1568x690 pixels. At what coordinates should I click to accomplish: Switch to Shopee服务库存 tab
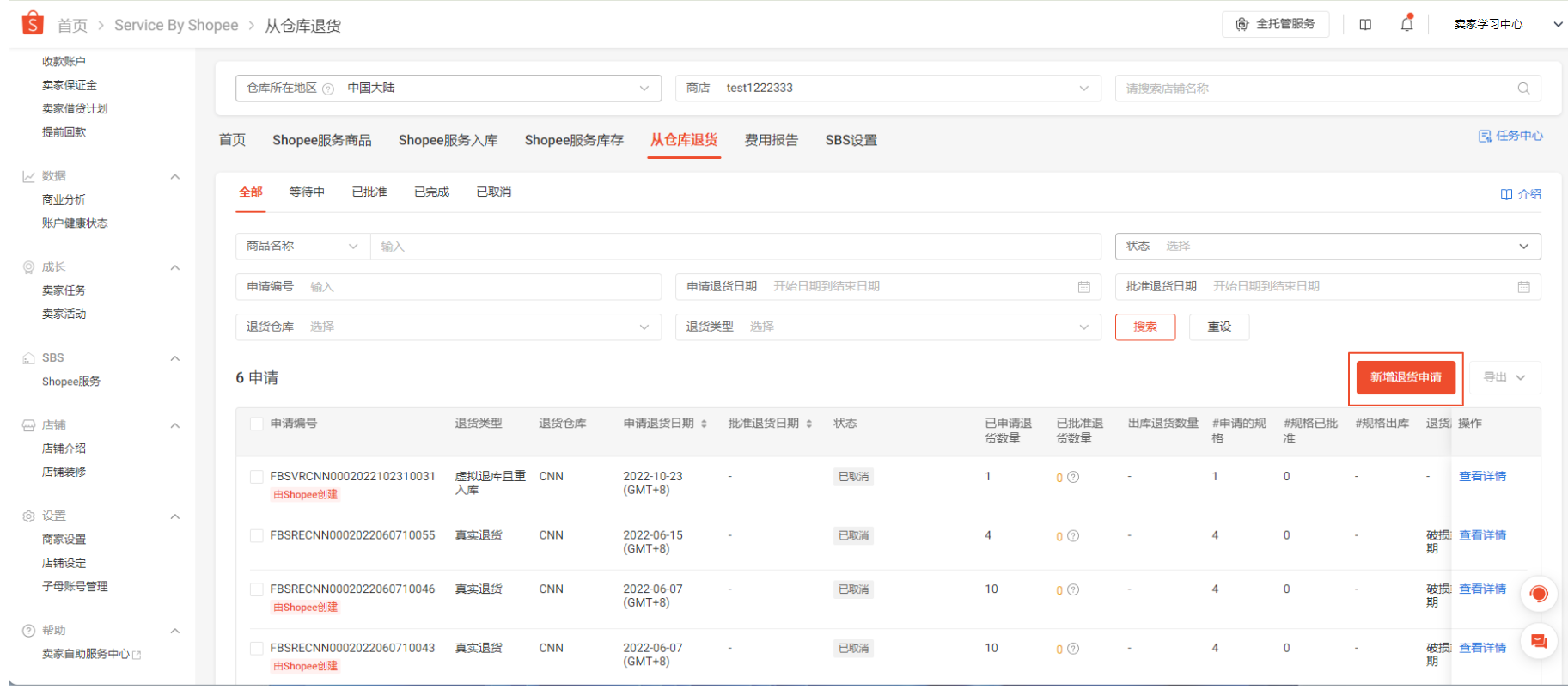[x=574, y=140]
